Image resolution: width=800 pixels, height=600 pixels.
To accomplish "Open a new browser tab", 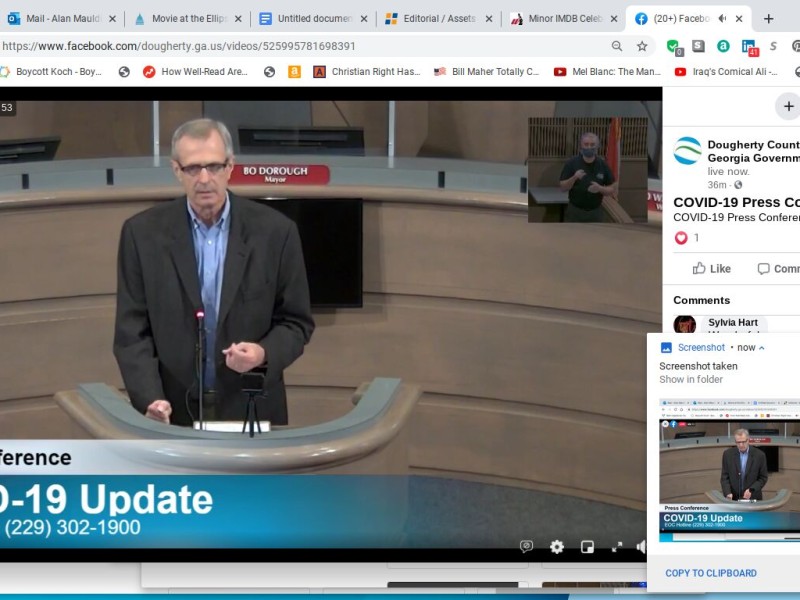I will click(x=768, y=19).
